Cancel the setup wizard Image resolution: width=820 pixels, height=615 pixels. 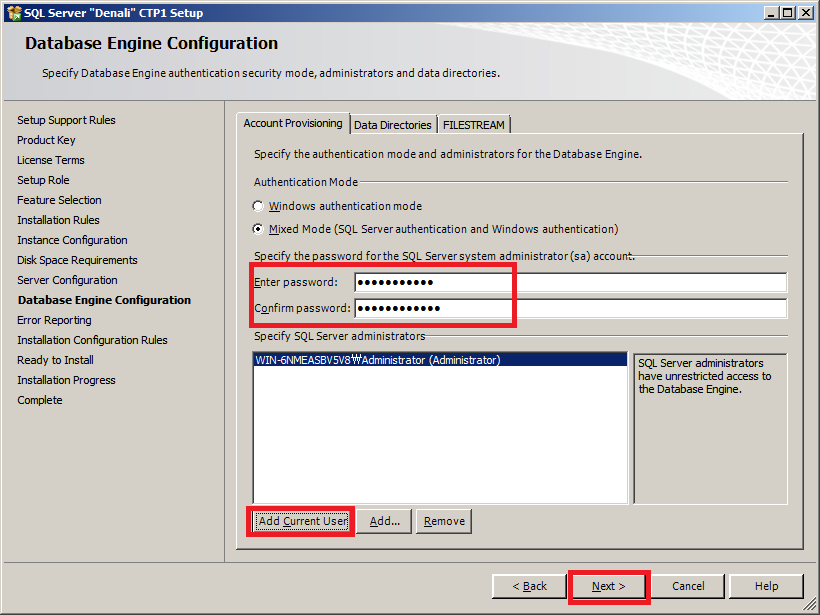point(688,586)
